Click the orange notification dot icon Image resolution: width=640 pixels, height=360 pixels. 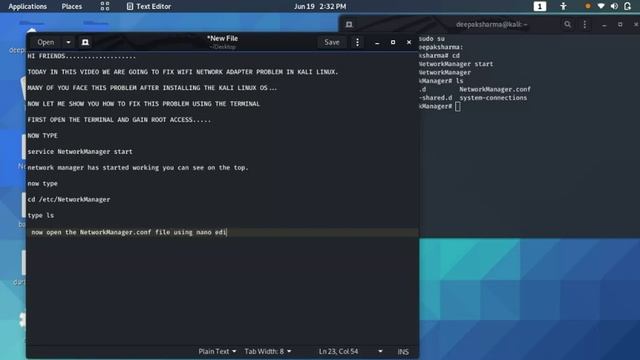pos(588,6)
